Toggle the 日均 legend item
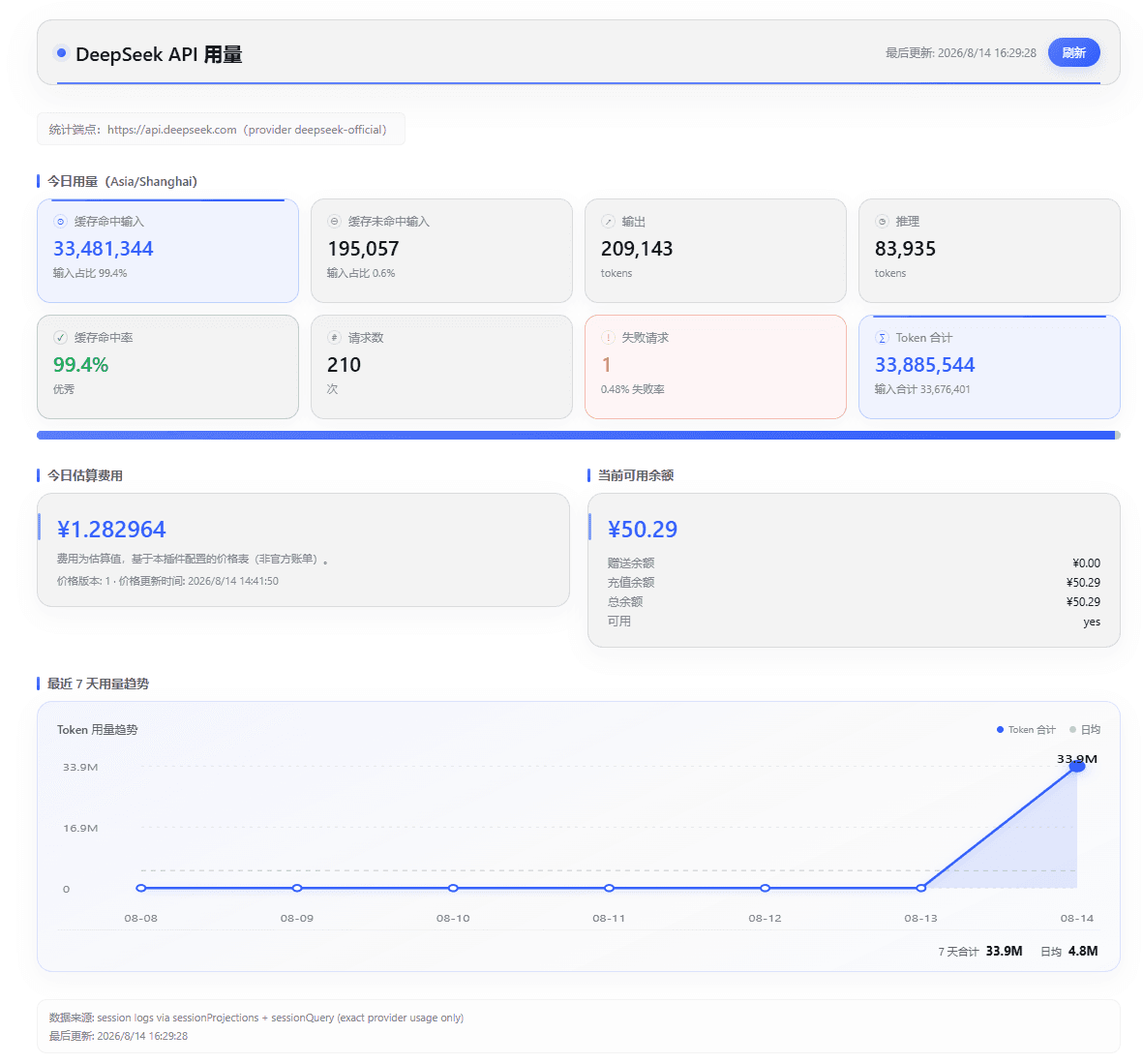Image resolution: width=1143 pixels, height=1064 pixels. [1085, 729]
